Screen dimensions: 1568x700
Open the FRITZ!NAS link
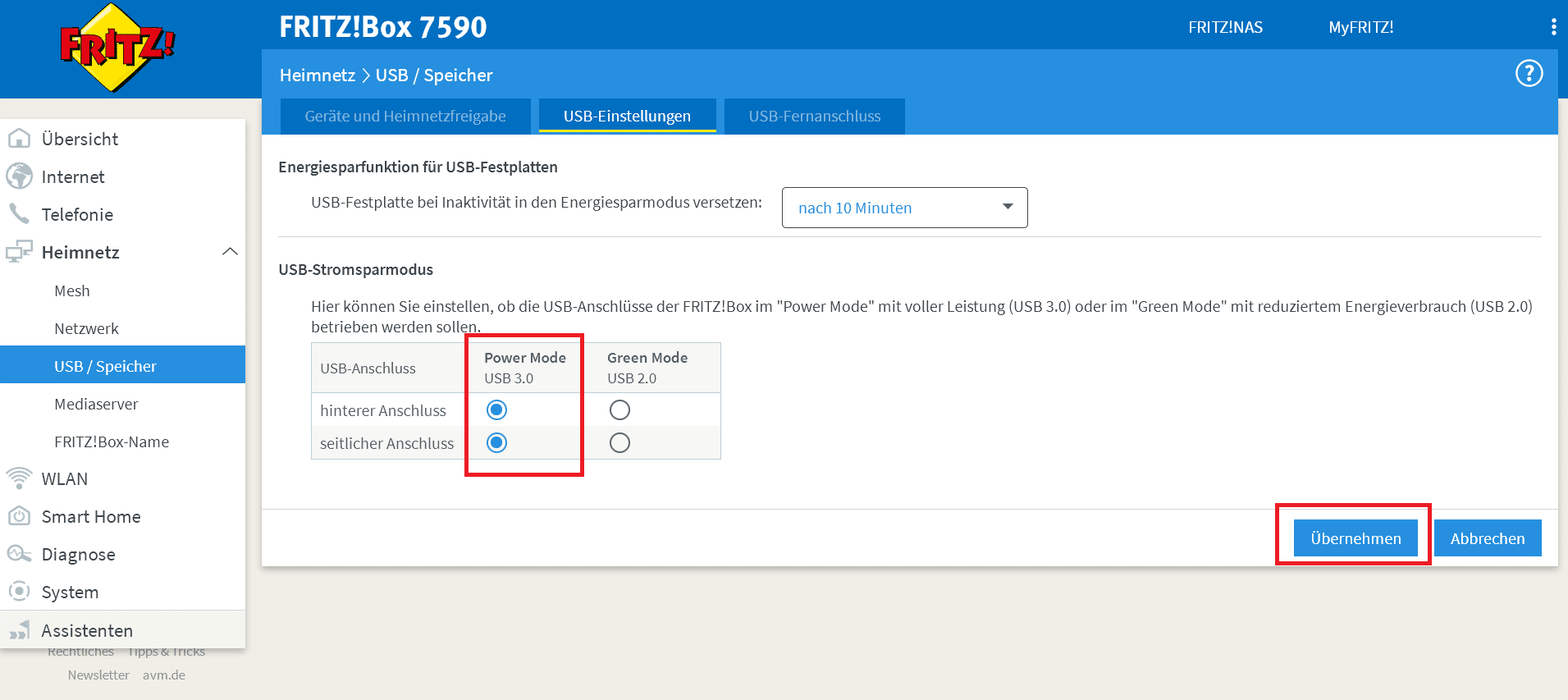click(x=1225, y=27)
